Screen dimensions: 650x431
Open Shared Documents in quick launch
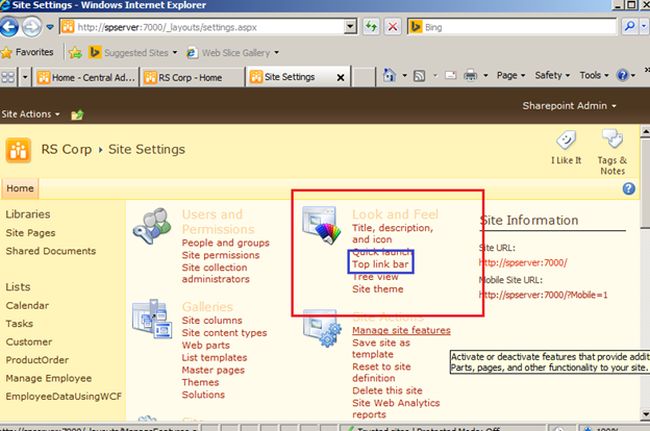(51, 251)
